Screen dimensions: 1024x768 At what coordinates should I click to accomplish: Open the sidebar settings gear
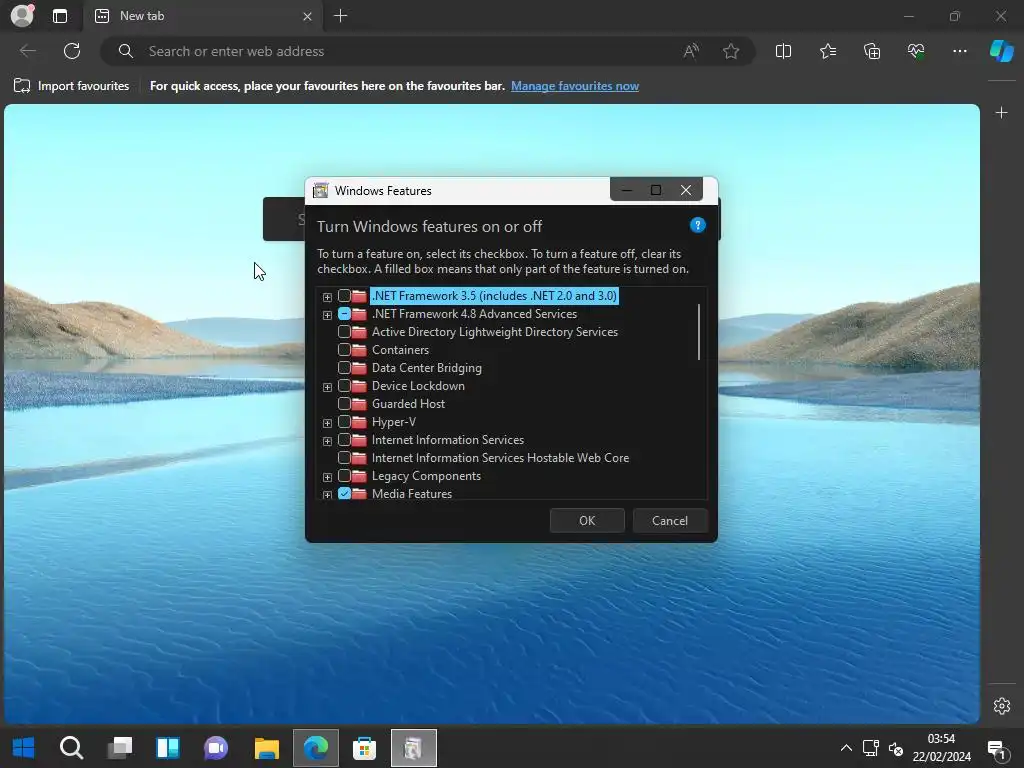pos(1002,706)
